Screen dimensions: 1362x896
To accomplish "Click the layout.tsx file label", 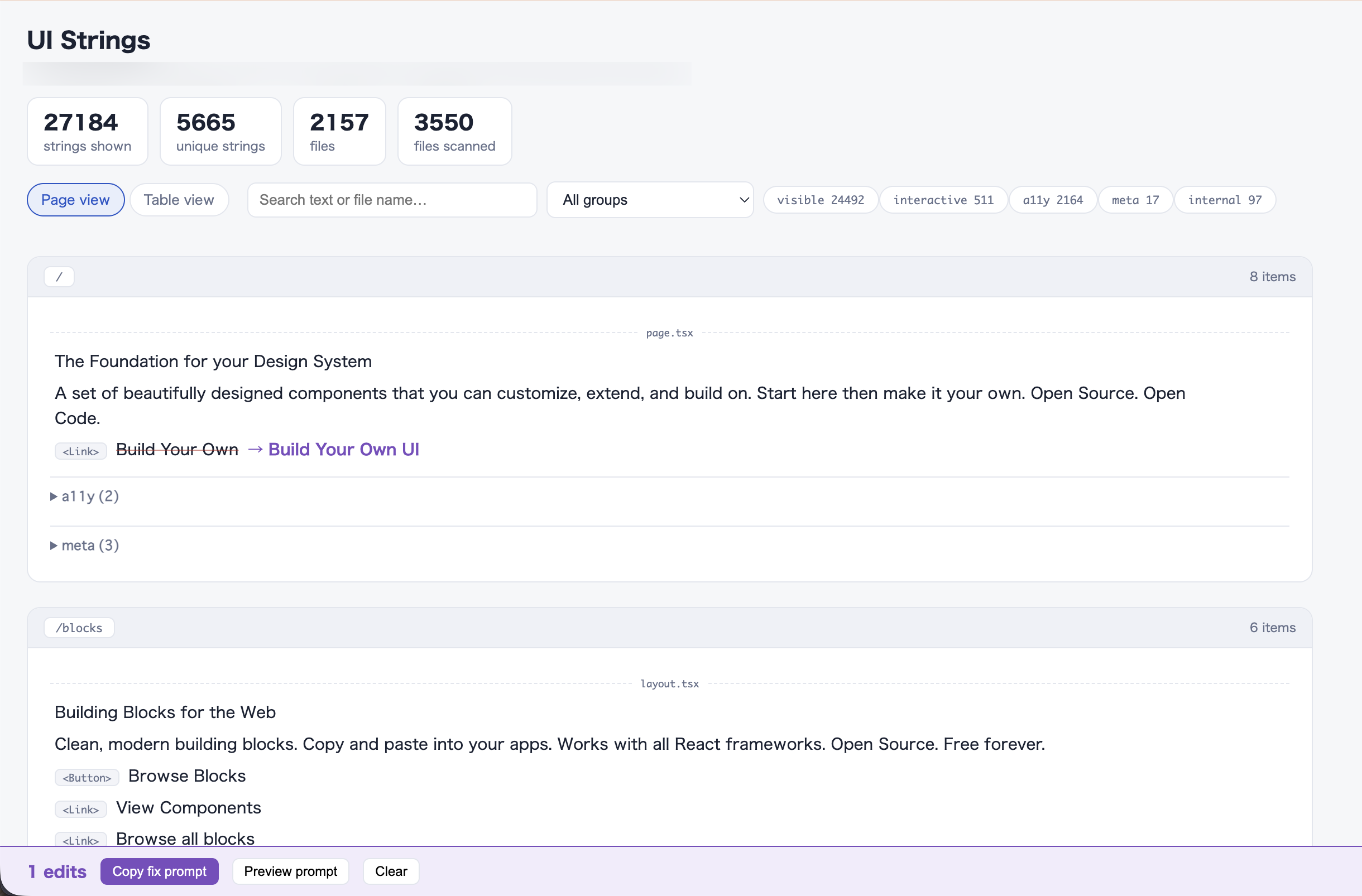I will coord(669,684).
